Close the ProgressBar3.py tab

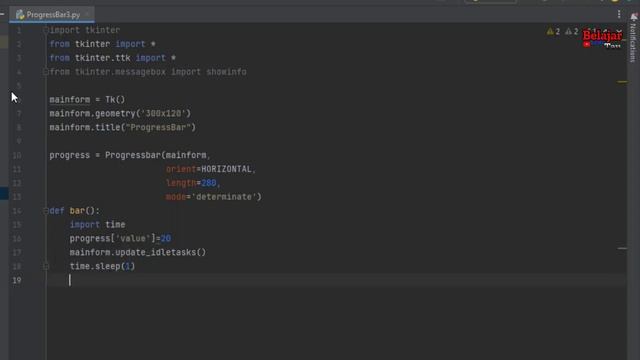point(87,15)
